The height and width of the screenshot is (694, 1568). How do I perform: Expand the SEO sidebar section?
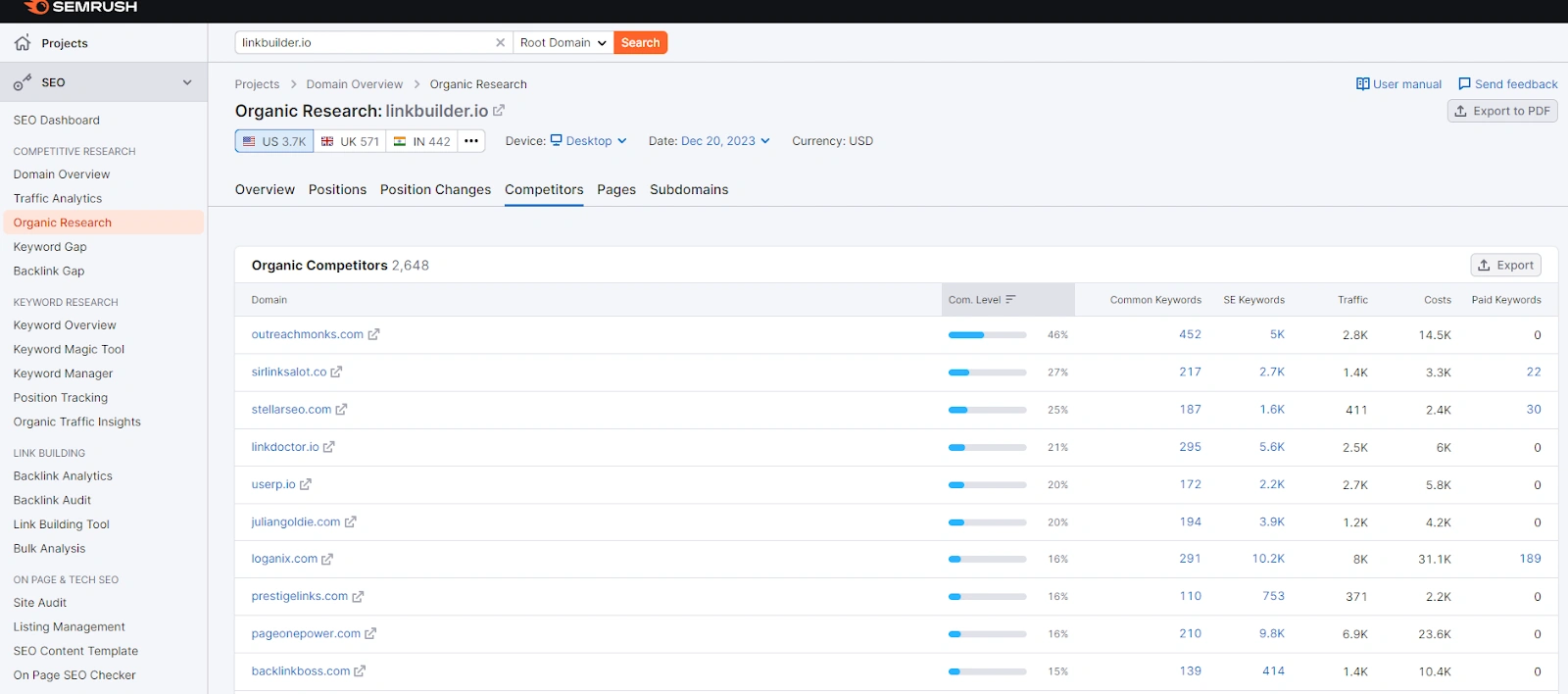point(187,82)
